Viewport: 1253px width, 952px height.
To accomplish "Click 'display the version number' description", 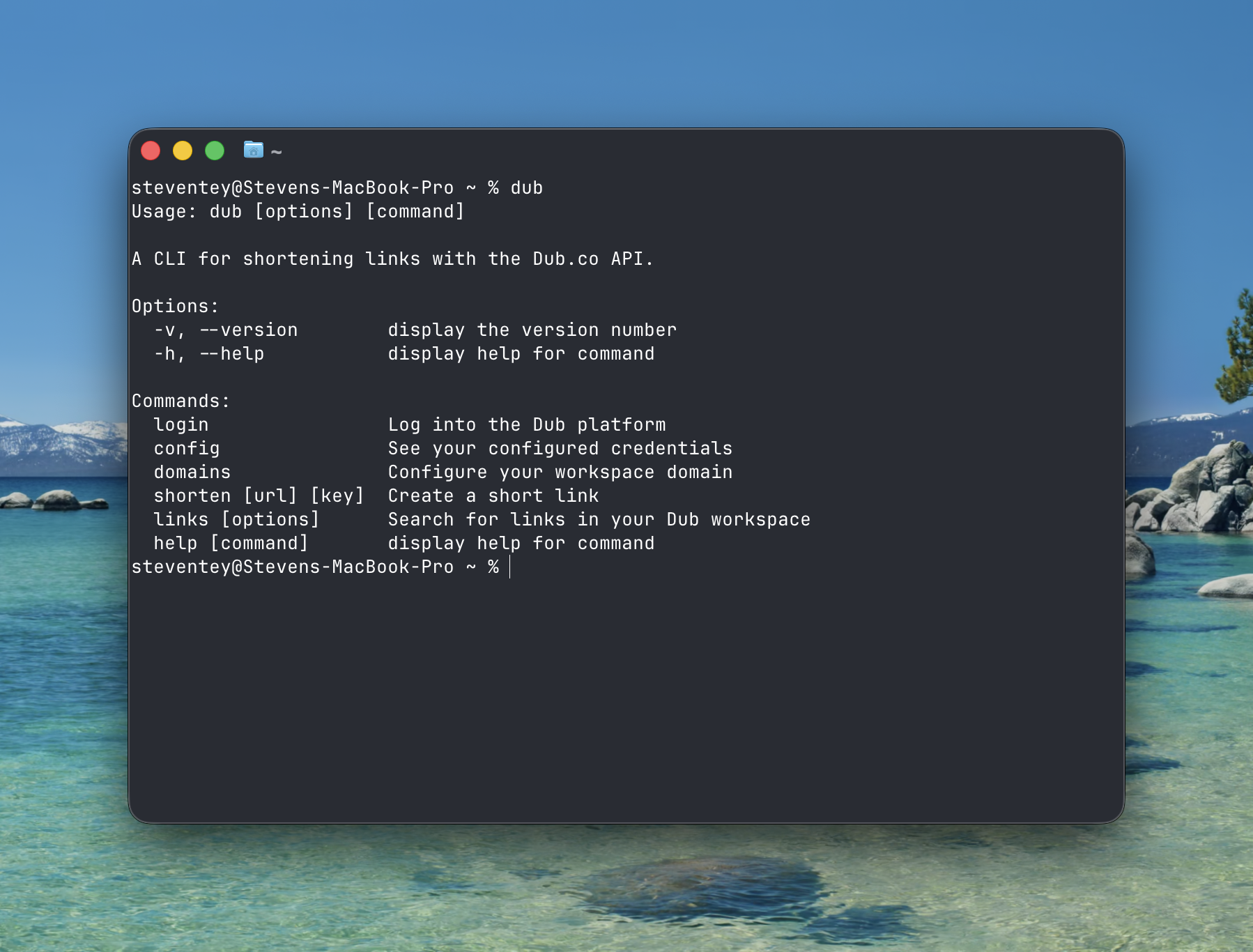I will pos(532,330).
